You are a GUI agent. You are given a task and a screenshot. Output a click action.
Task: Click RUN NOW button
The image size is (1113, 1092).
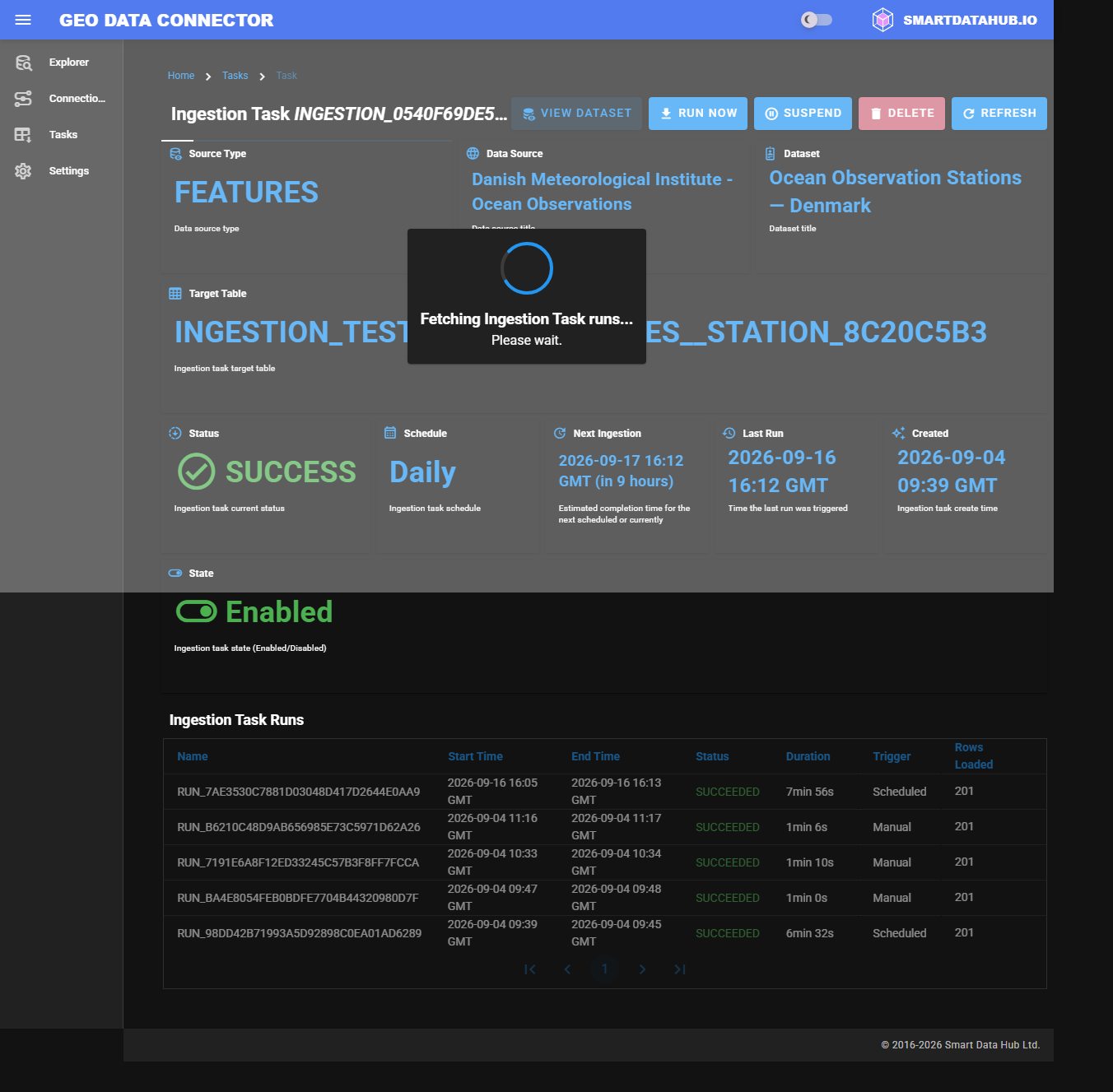click(698, 114)
